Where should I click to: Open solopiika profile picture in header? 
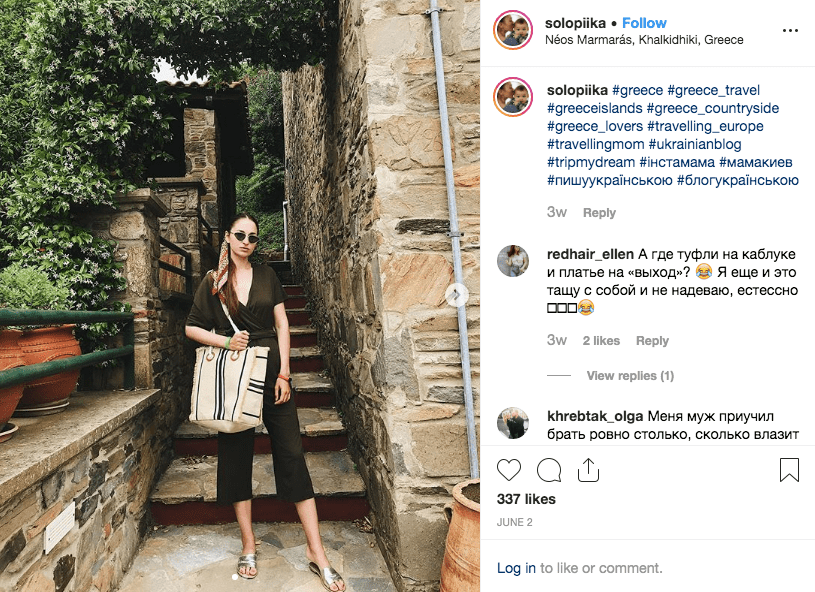[x=513, y=30]
